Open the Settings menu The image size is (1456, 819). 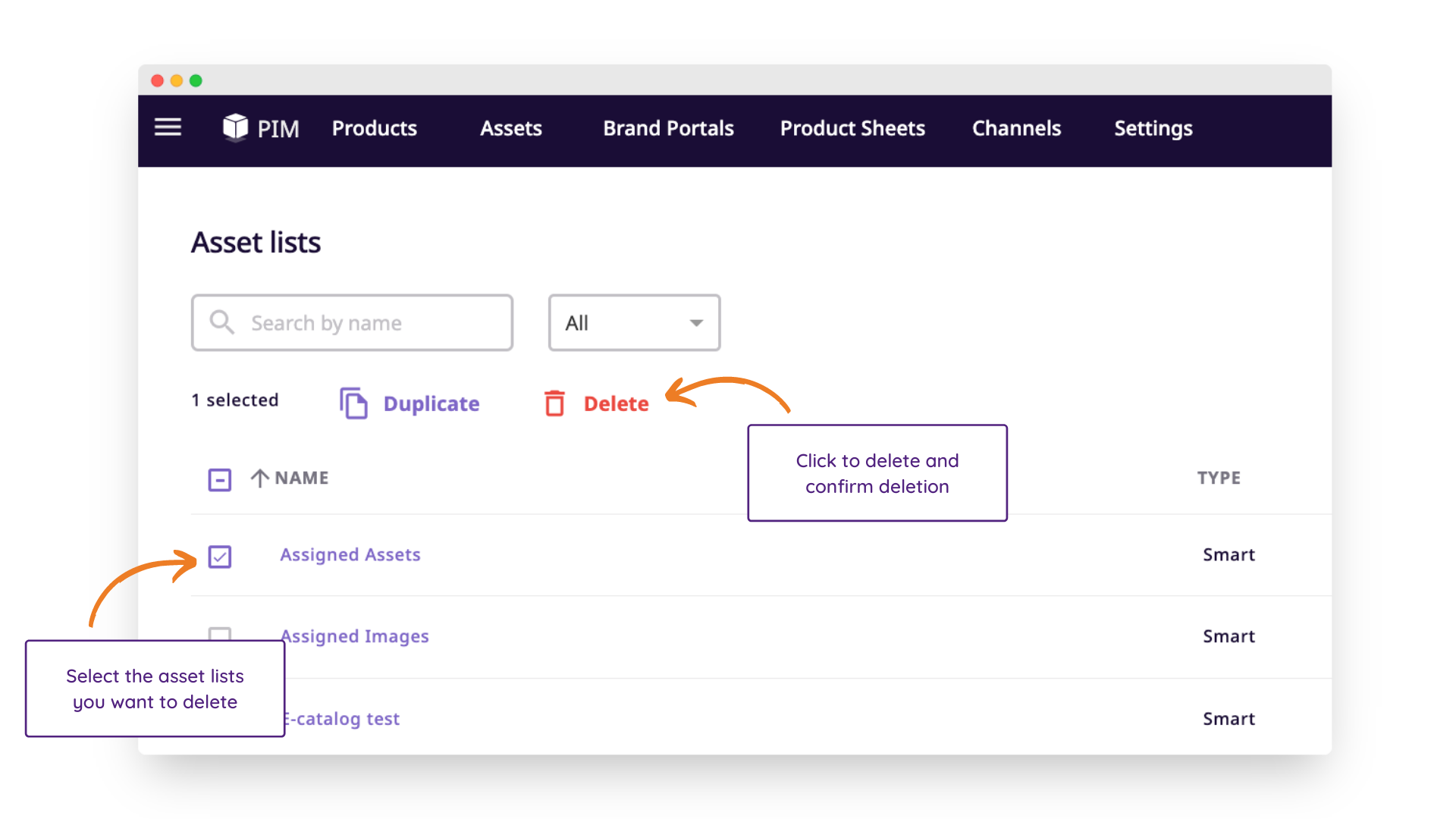pos(1153,128)
